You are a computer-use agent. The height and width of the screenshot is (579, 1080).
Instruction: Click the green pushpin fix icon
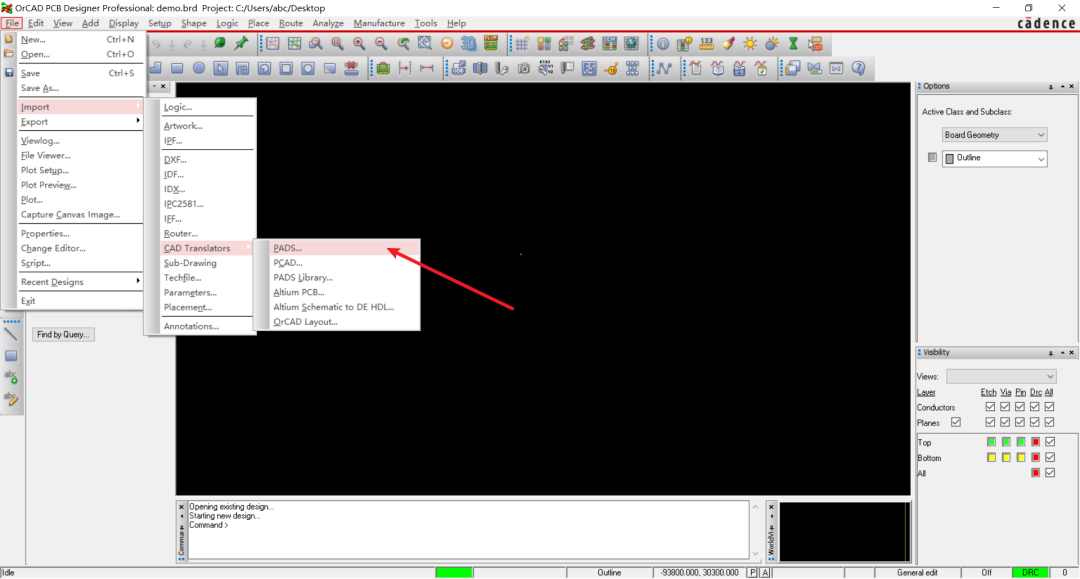pos(241,43)
